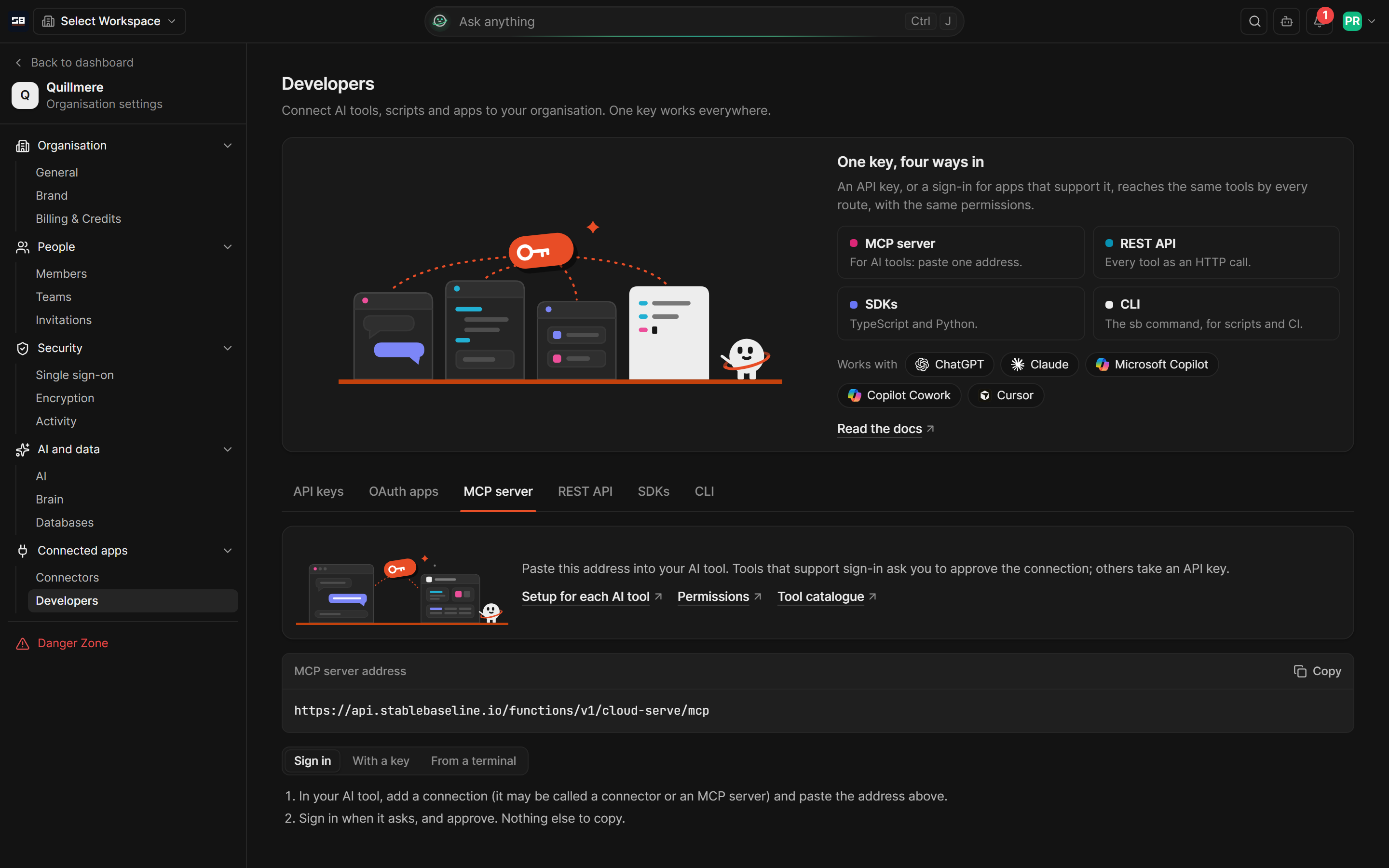Collapse the Security section chevron
The image size is (1389, 868).
pyautogui.click(x=227, y=349)
